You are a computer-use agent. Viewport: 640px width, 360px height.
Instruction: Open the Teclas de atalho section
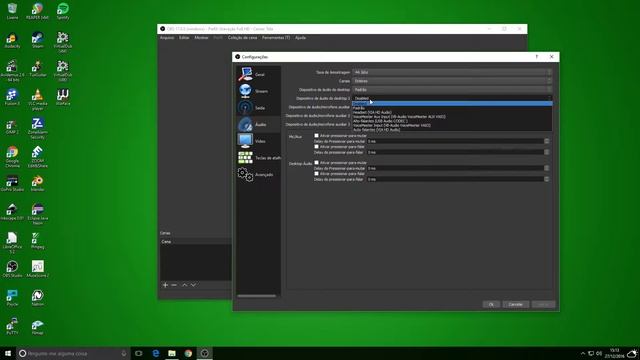[258, 158]
